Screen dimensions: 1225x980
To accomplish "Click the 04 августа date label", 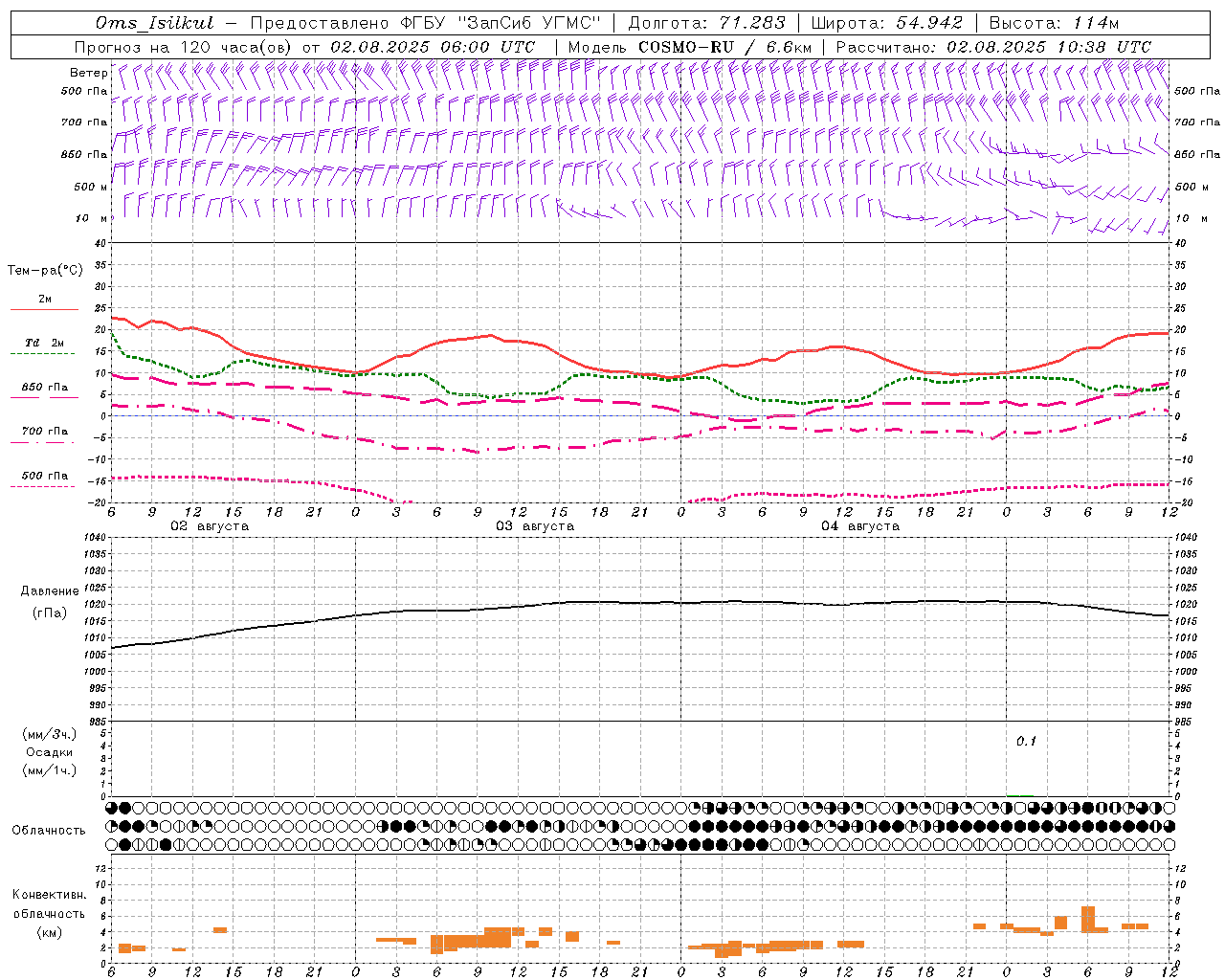I will 860,526.
